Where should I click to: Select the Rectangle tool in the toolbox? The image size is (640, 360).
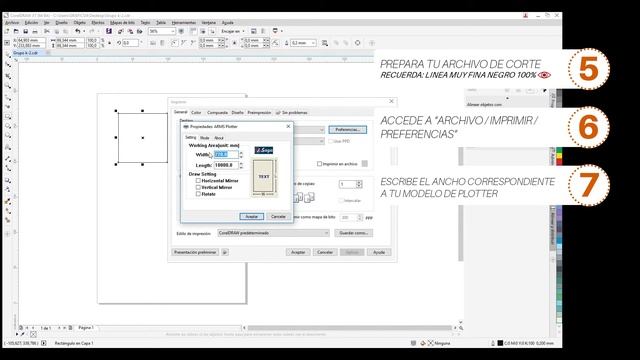8,117
